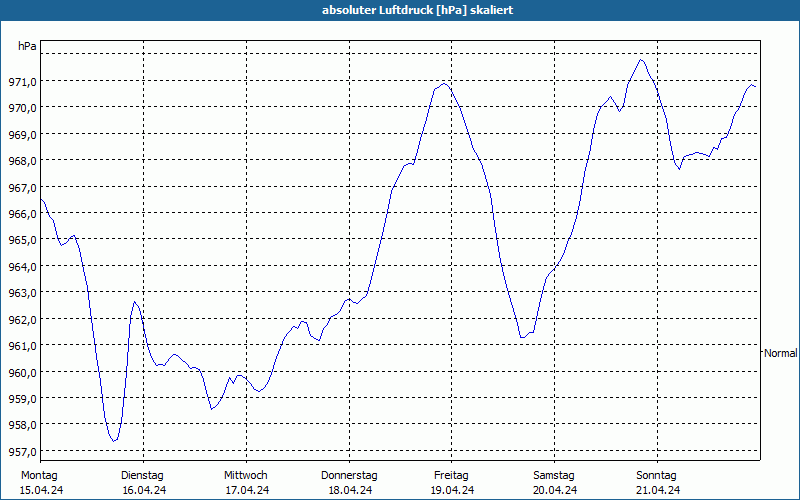Click the 'Samstag' day label
This screenshot has width=800, height=500.
554,475
